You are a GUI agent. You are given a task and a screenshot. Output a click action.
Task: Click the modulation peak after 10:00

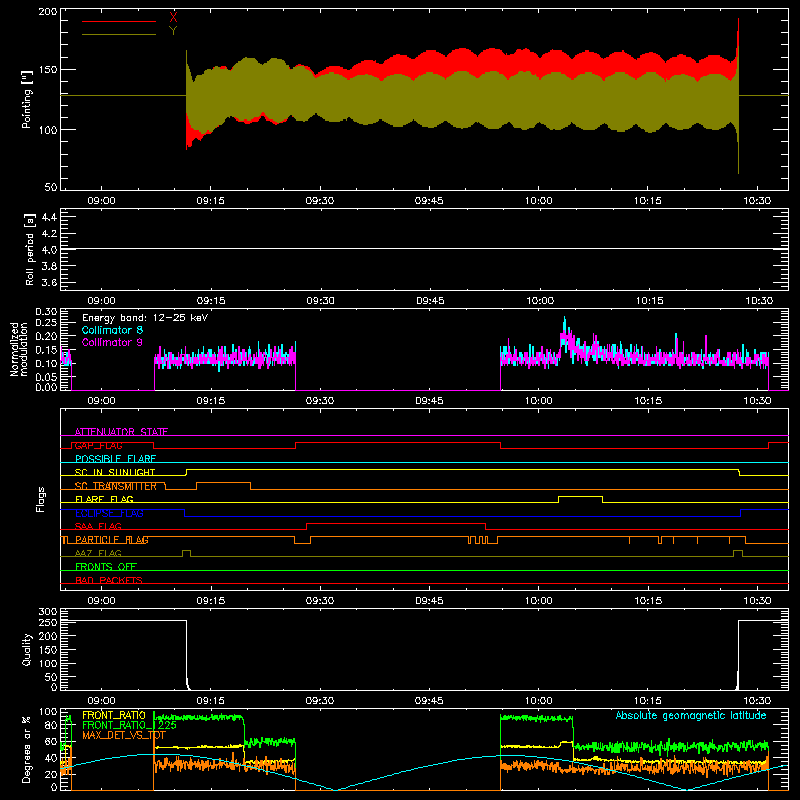coord(564,327)
